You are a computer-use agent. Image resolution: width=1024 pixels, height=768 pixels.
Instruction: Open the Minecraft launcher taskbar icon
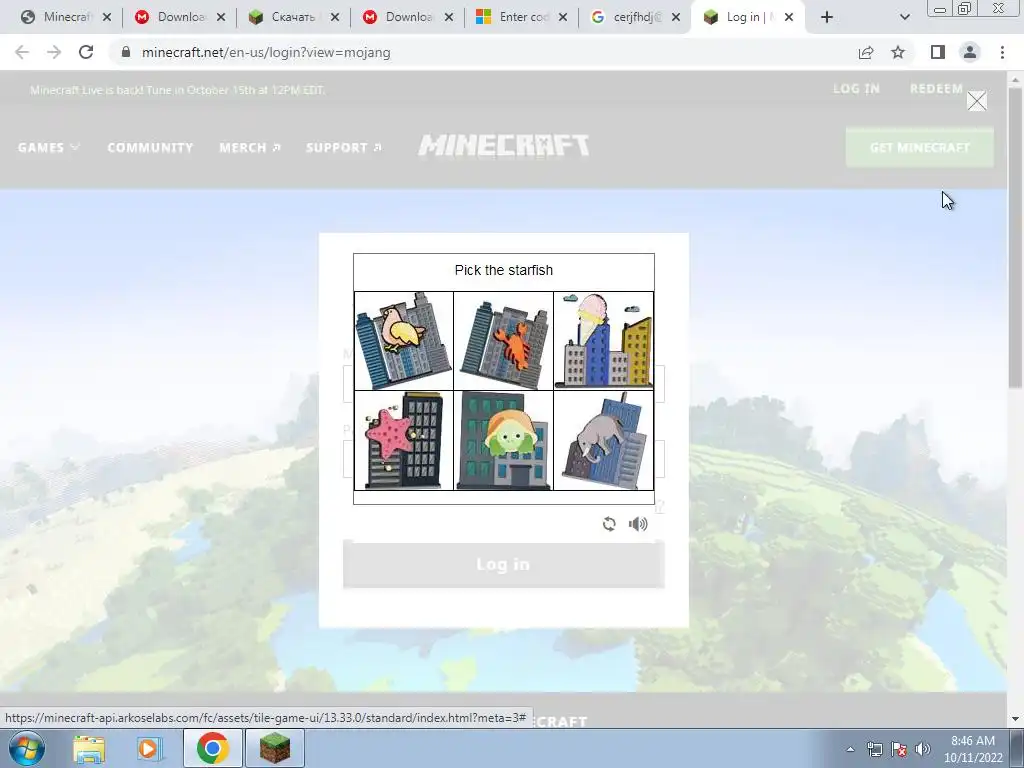coord(275,748)
